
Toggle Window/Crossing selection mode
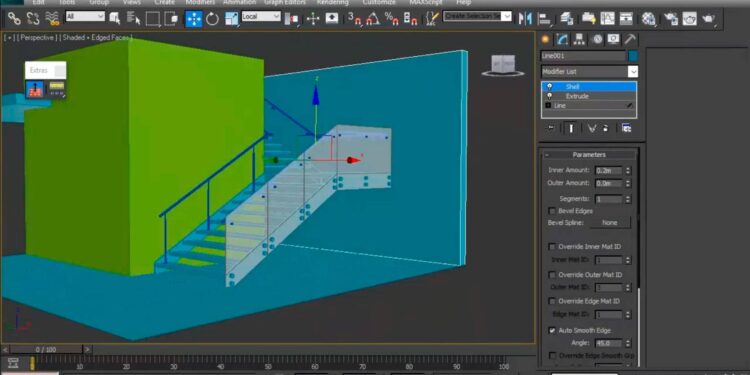coord(171,18)
